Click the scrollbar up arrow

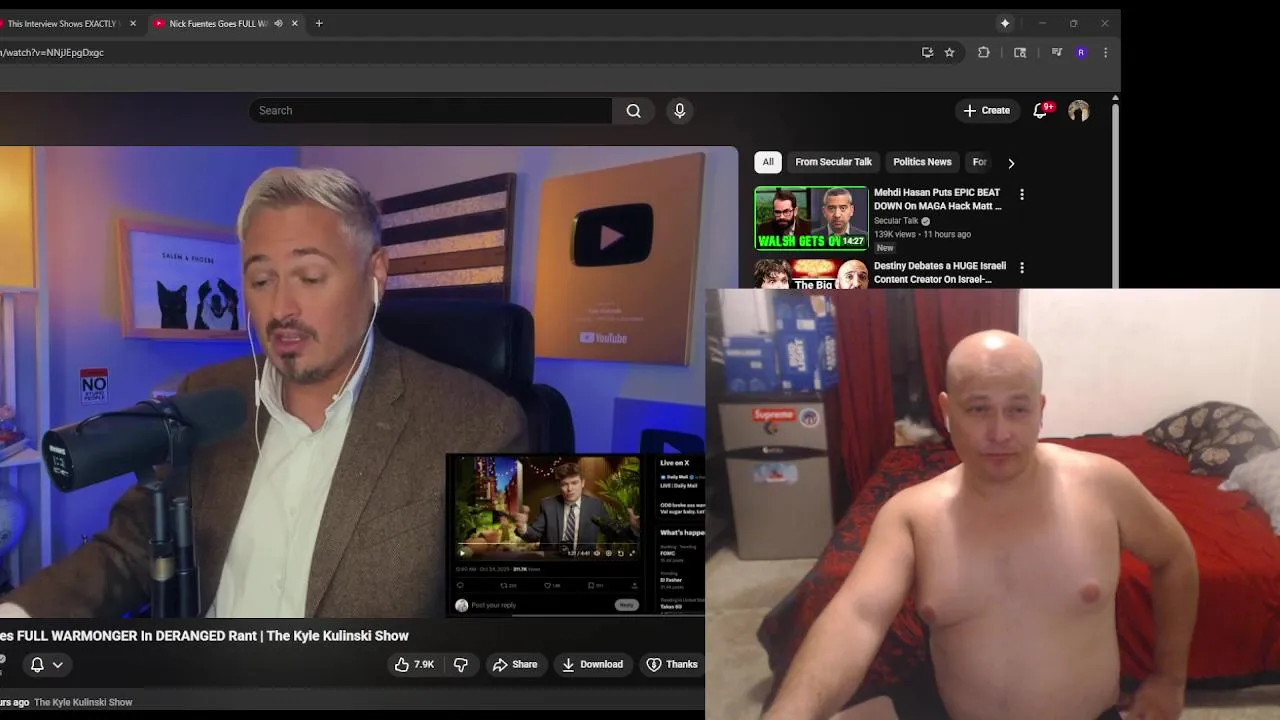1115,98
